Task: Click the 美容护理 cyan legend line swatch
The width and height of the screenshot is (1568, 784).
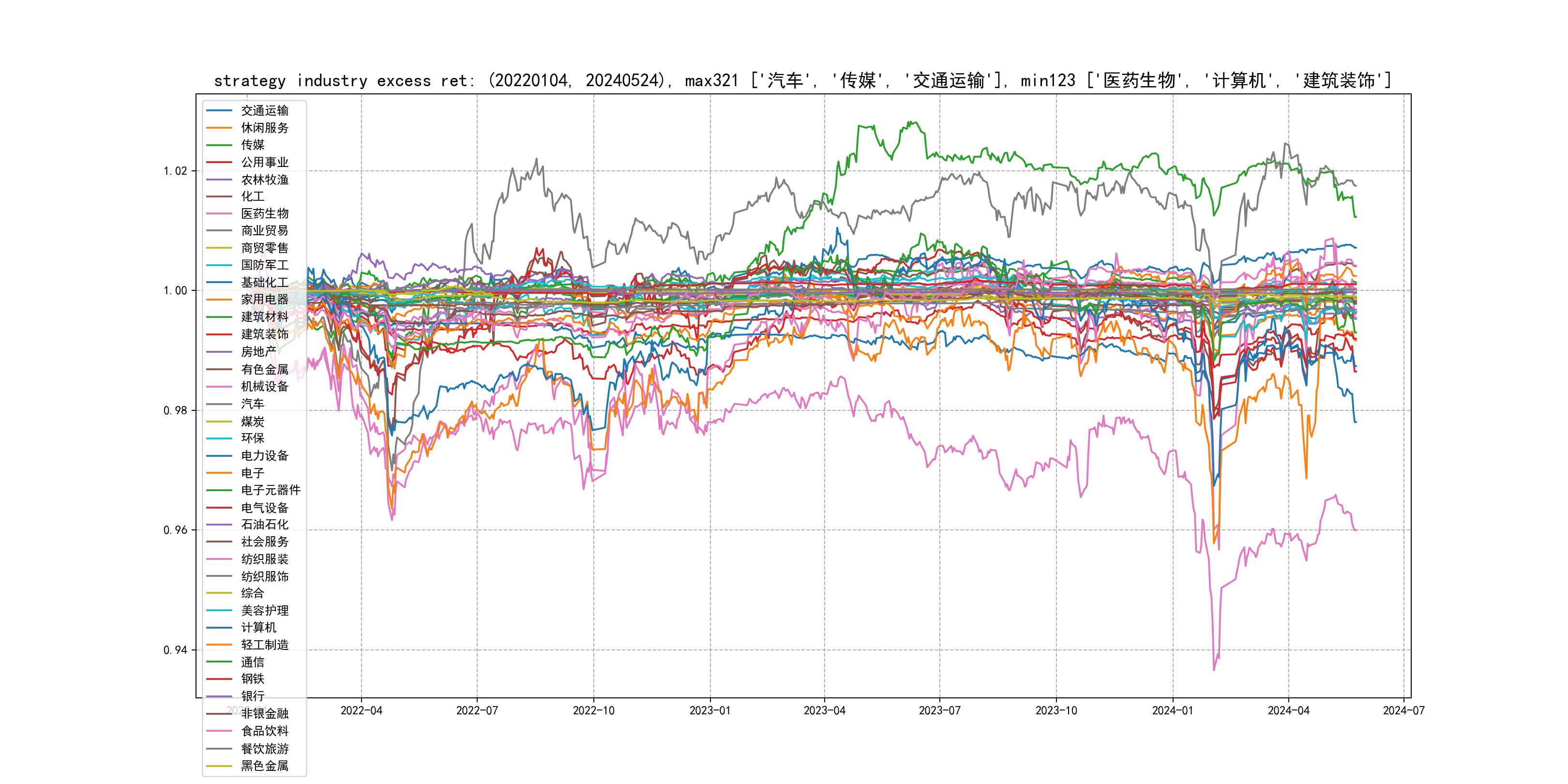Action: 219,610
